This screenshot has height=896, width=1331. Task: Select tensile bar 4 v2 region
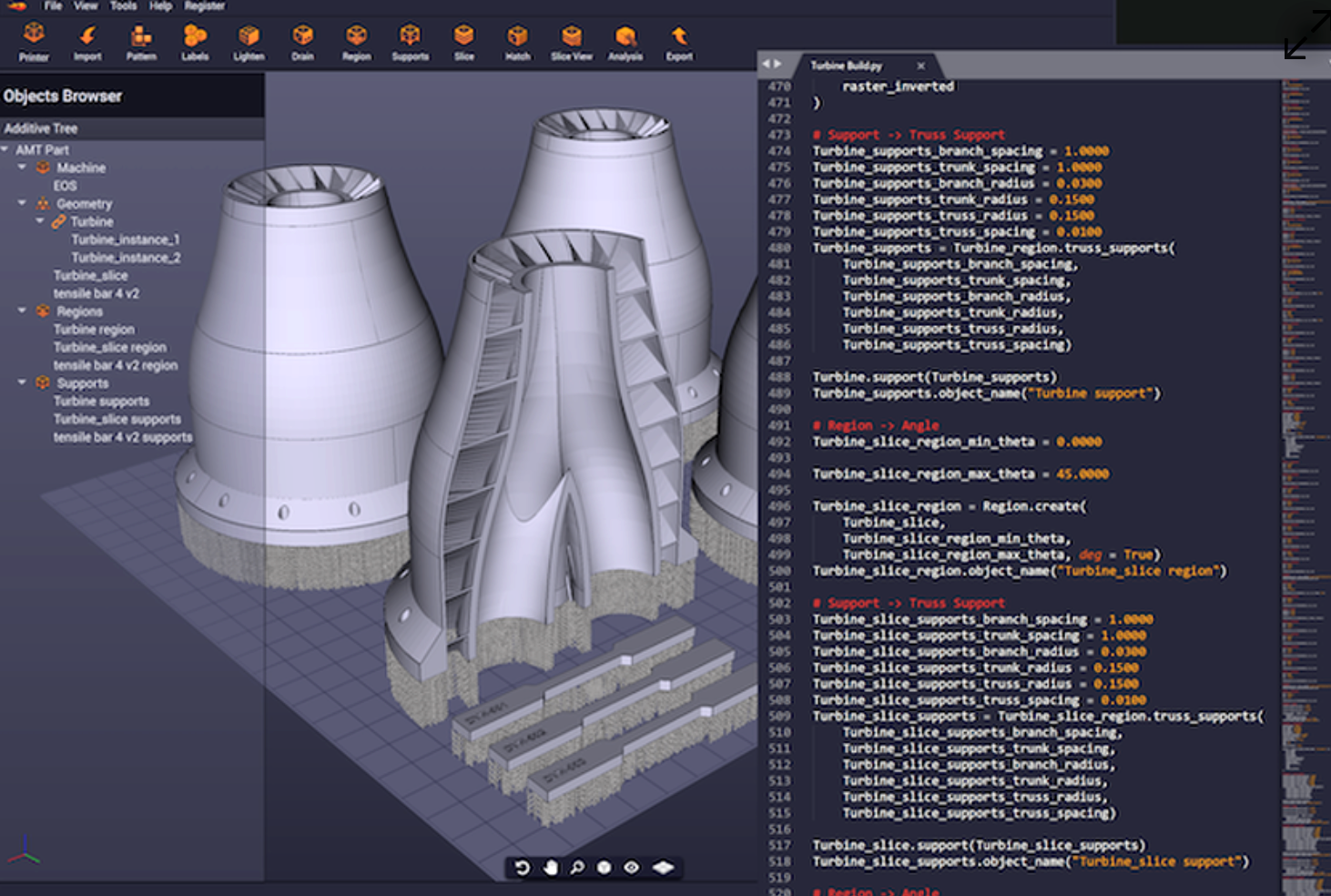(x=116, y=365)
